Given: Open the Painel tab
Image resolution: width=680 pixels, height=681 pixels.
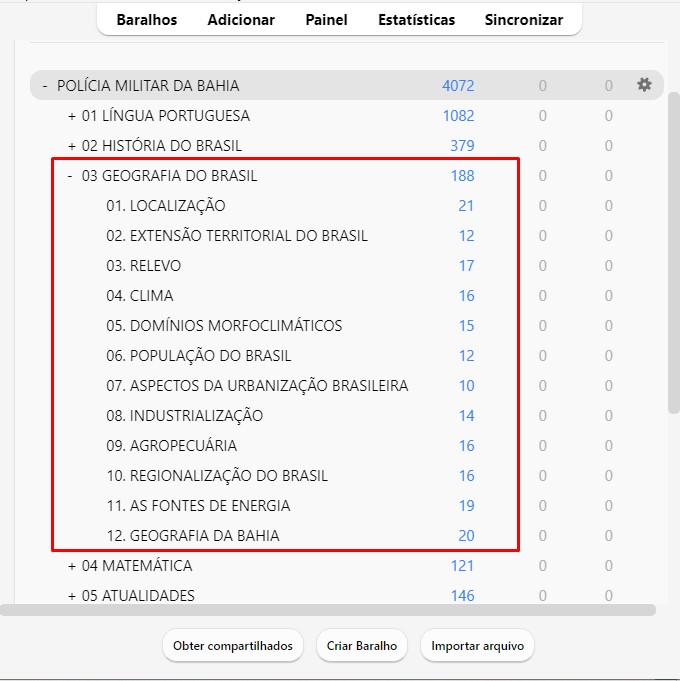Looking at the screenshot, I should [x=327, y=20].
